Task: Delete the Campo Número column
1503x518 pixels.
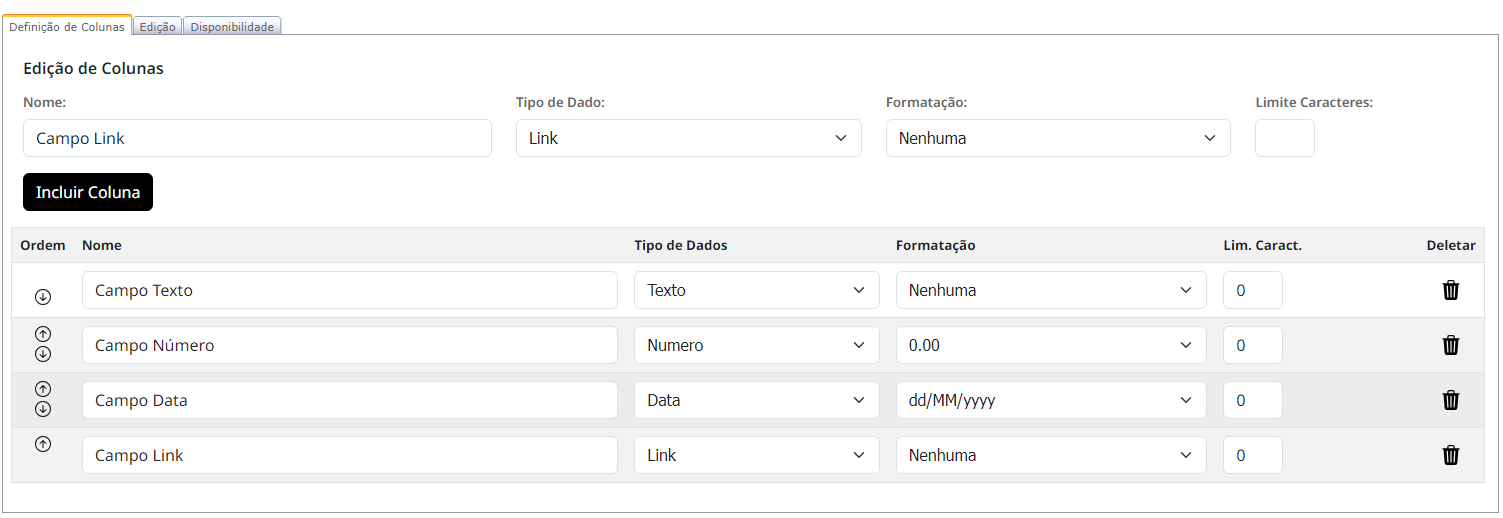Action: [x=1451, y=345]
